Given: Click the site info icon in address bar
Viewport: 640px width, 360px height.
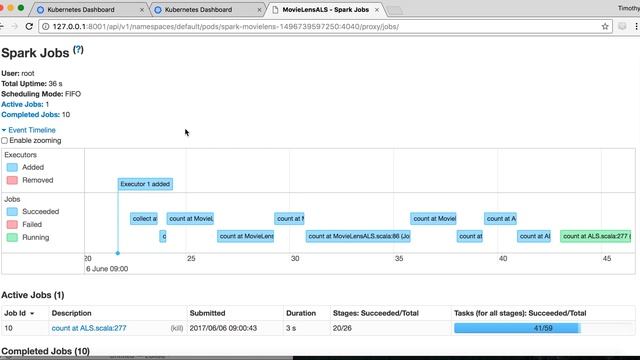Looking at the screenshot, I should pos(46,27).
